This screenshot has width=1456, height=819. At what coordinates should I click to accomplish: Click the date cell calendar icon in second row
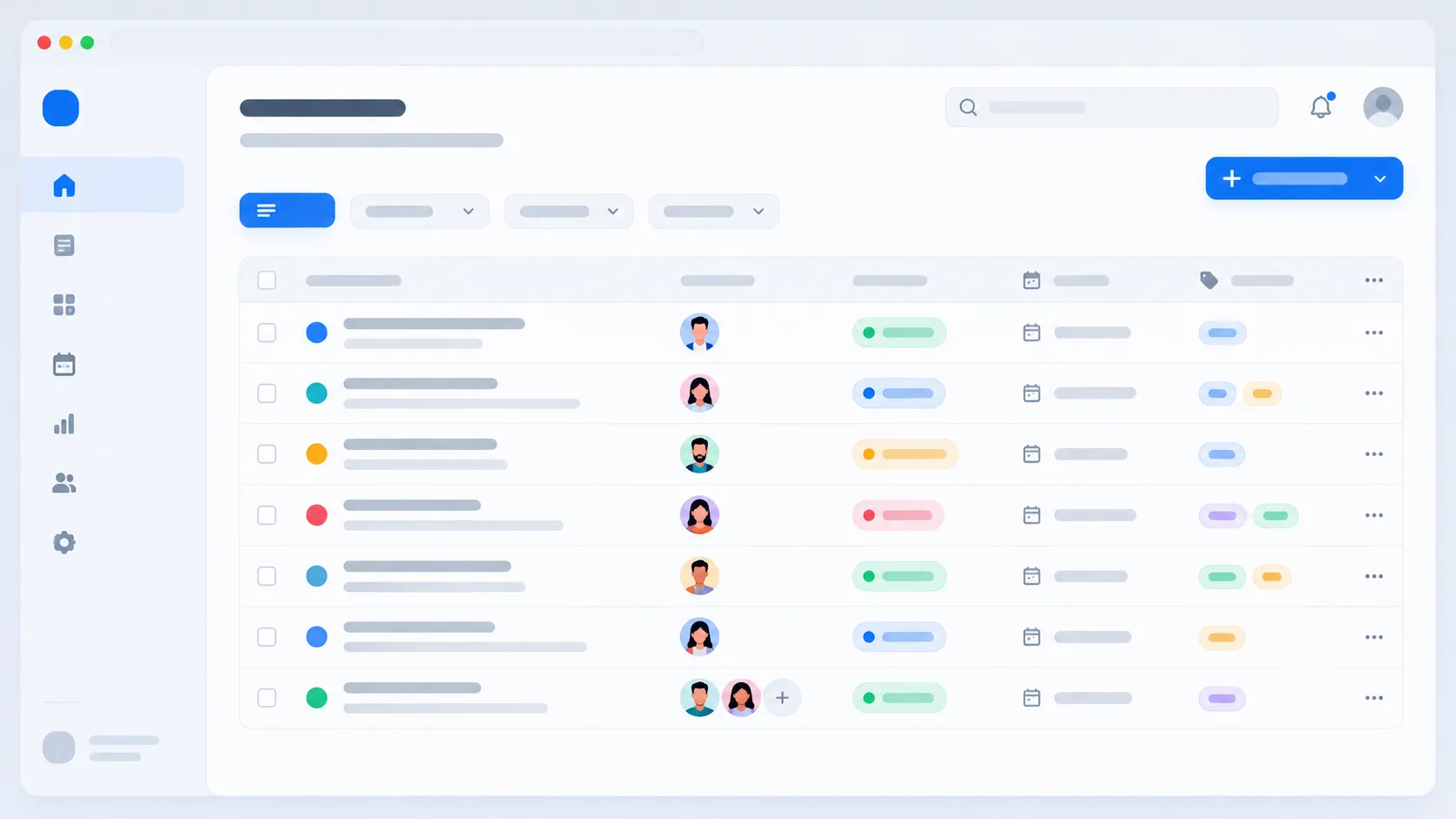(x=1032, y=393)
